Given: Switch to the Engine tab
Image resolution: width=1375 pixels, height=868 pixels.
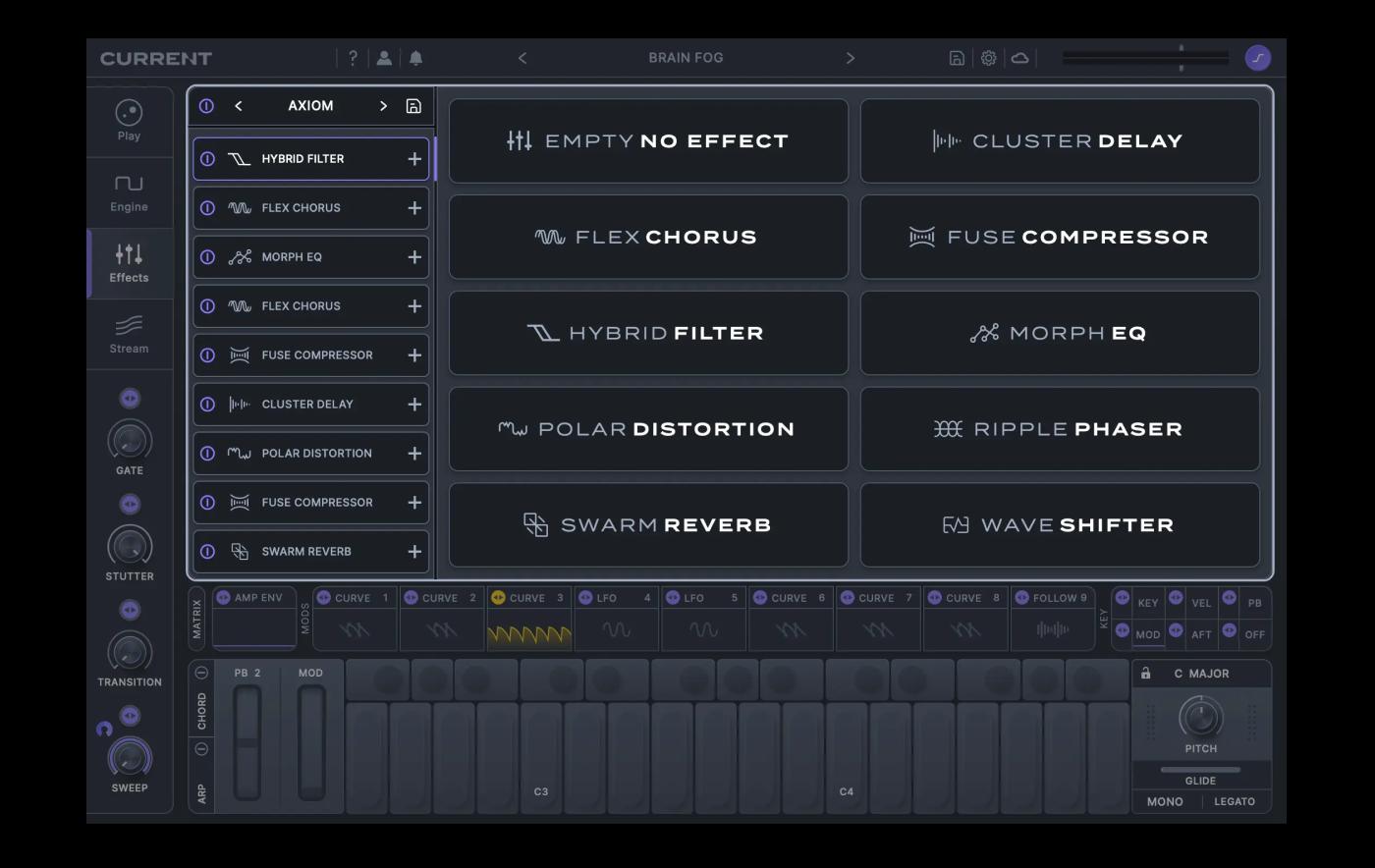Looking at the screenshot, I should click(x=129, y=192).
